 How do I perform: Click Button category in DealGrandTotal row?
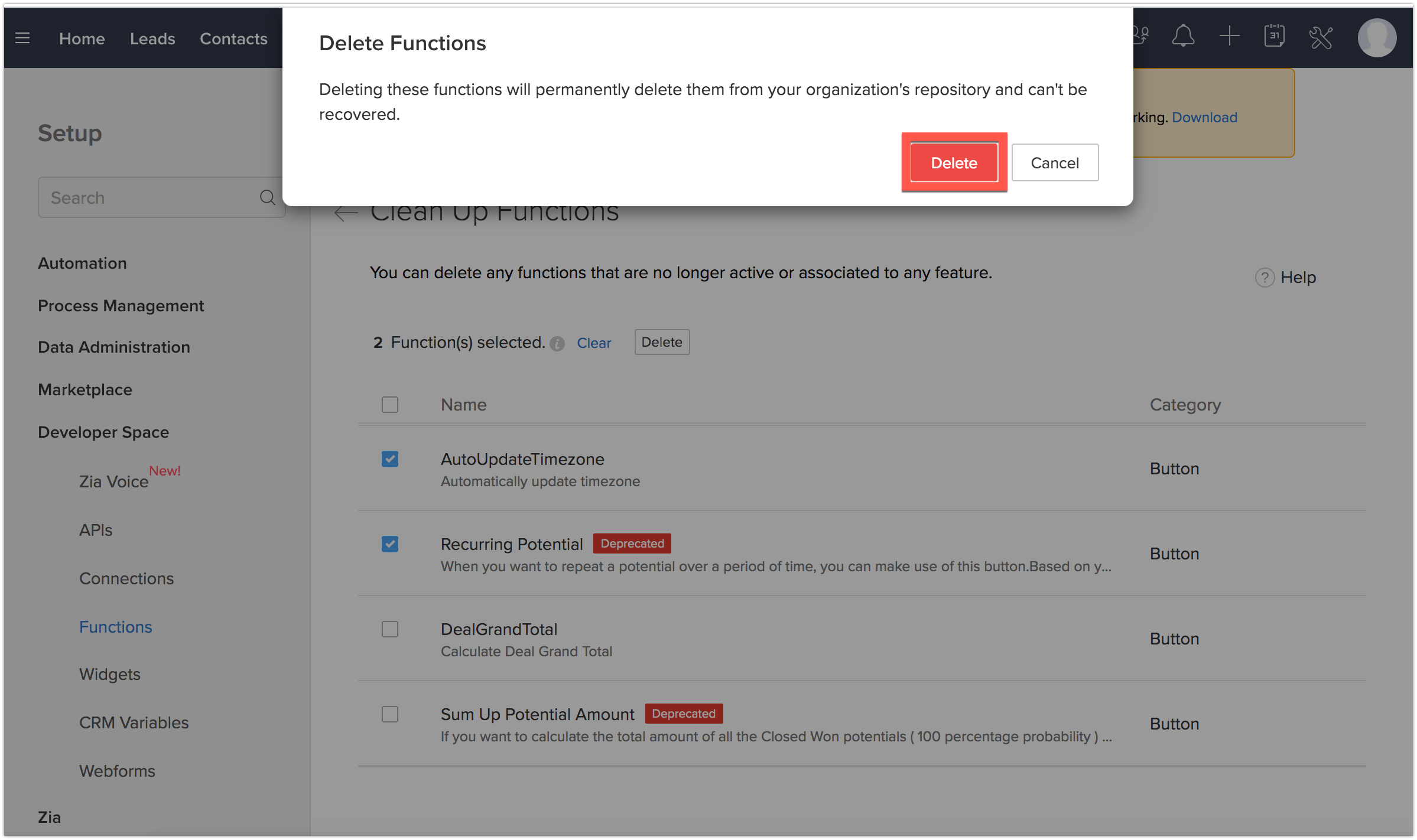1174,639
